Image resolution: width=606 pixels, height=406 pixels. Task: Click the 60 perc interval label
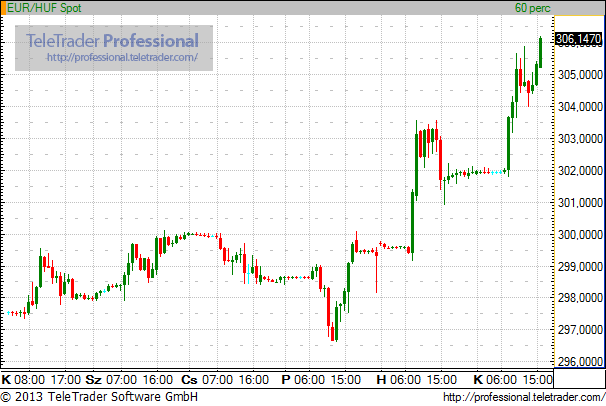tap(533, 8)
